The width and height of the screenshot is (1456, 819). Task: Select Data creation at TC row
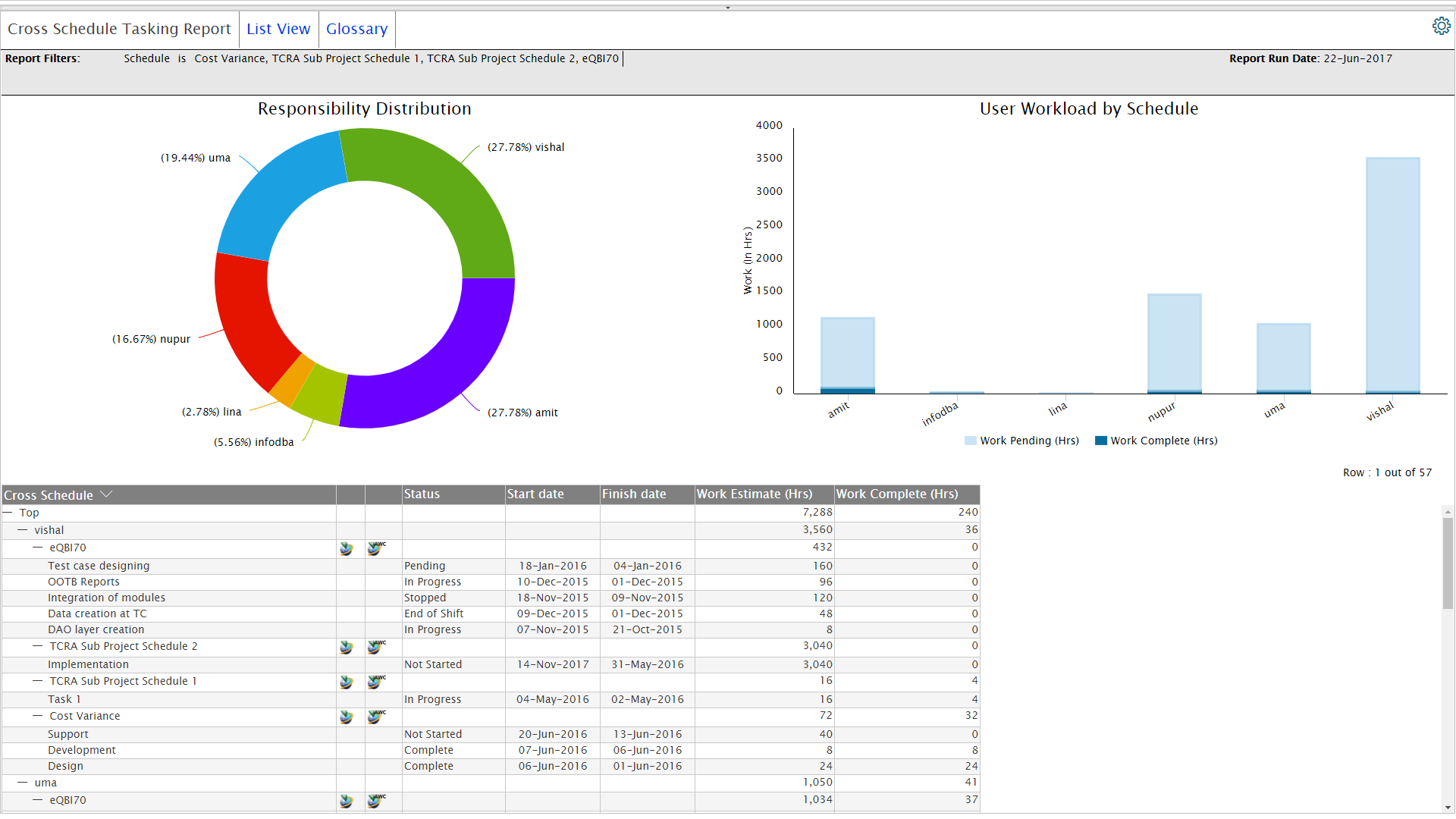(x=491, y=613)
